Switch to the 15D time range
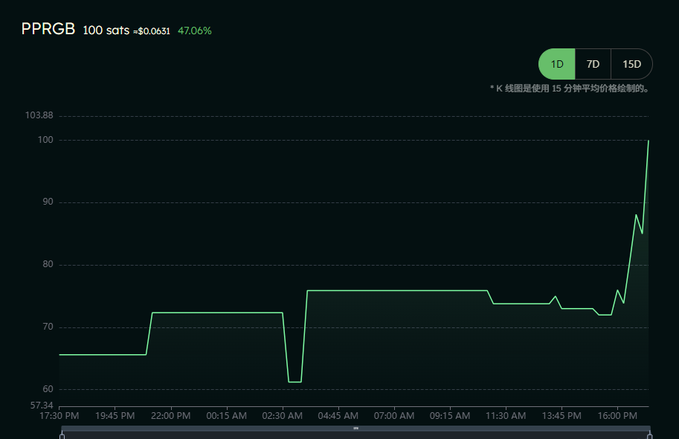Viewport: 679px width, 439px height. pos(631,64)
